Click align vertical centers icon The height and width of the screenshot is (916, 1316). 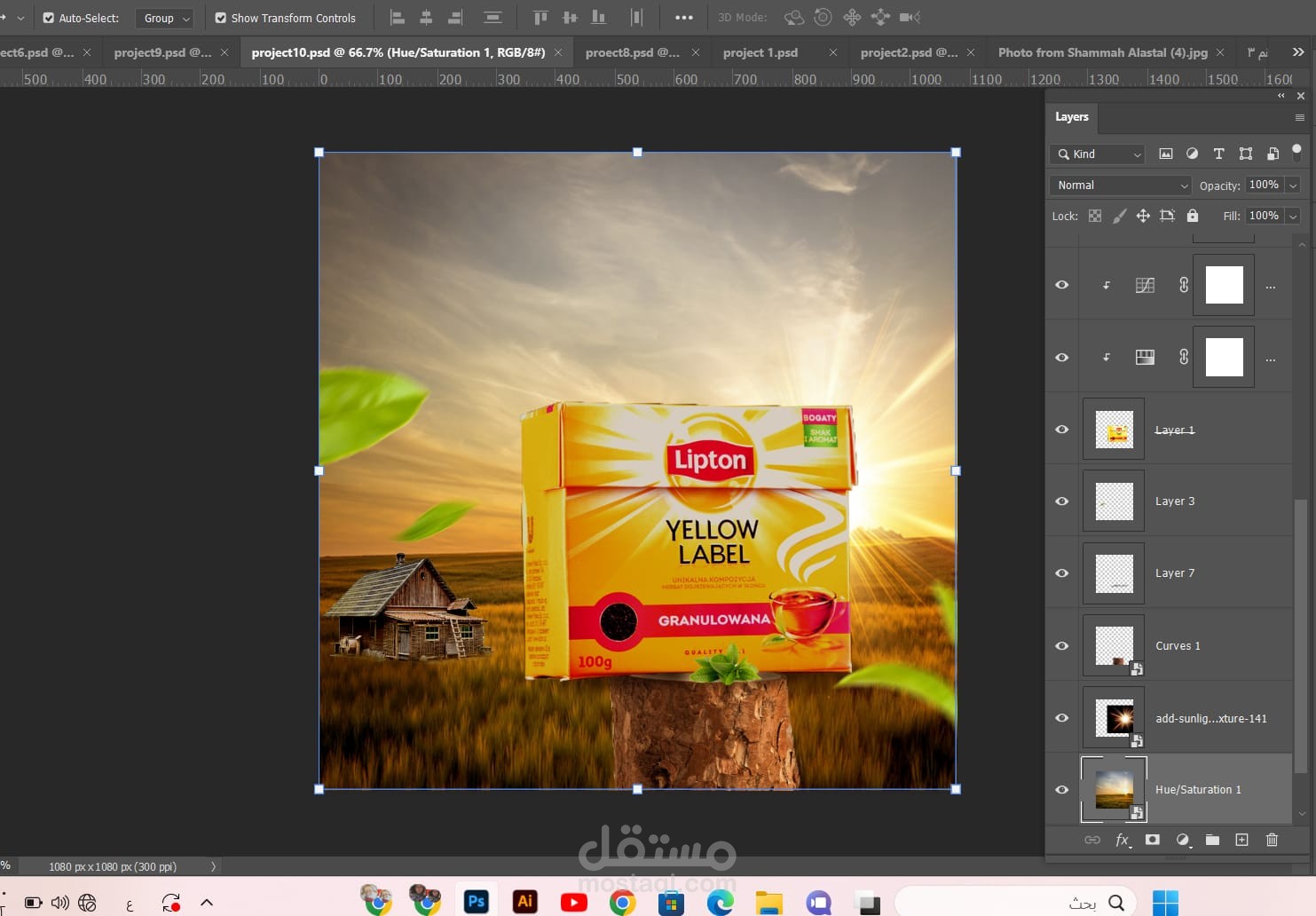pos(570,18)
